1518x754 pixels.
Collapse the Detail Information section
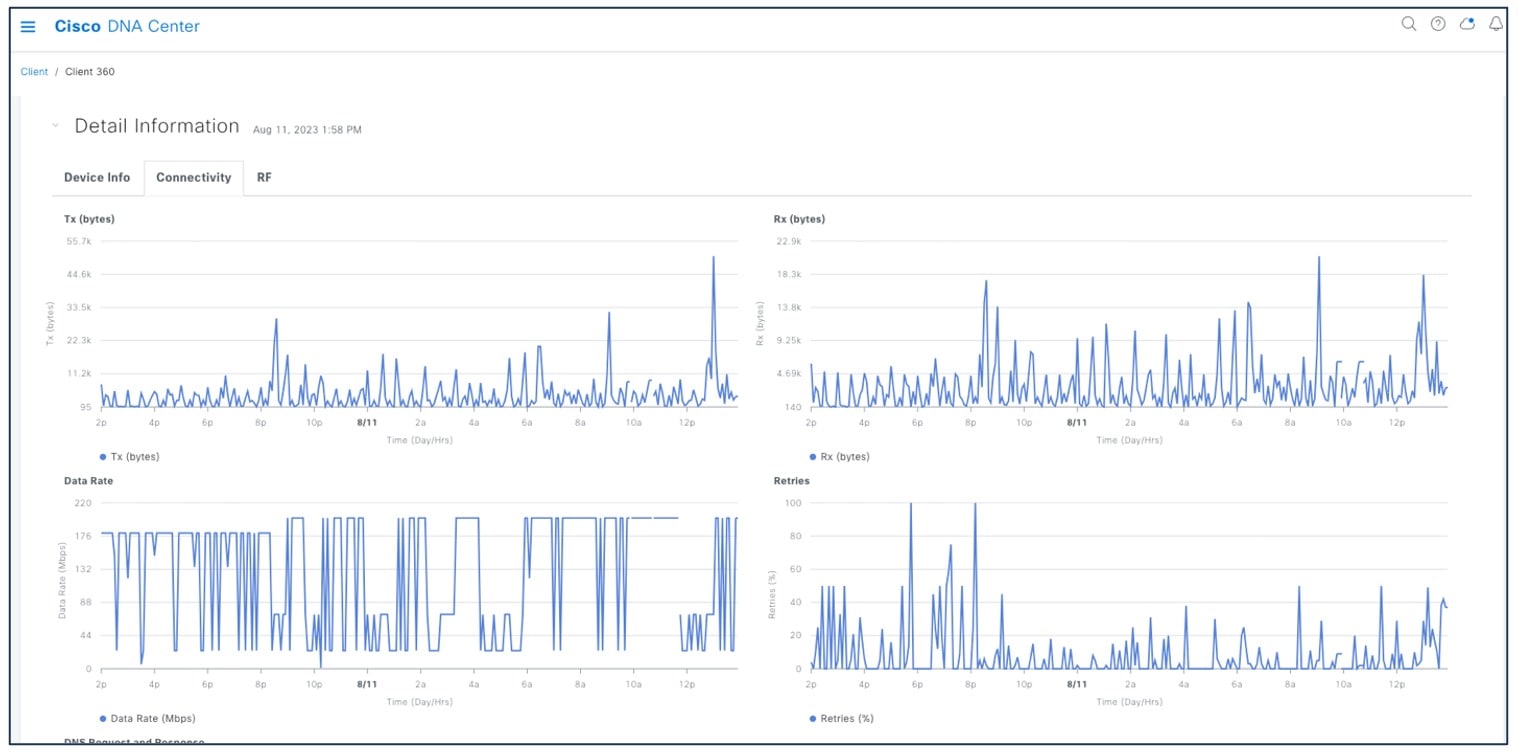click(x=55, y=126)
